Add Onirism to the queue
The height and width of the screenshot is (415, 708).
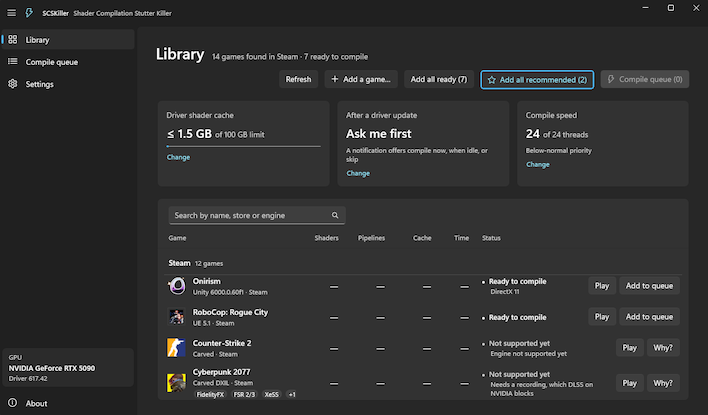pos(649,286)
